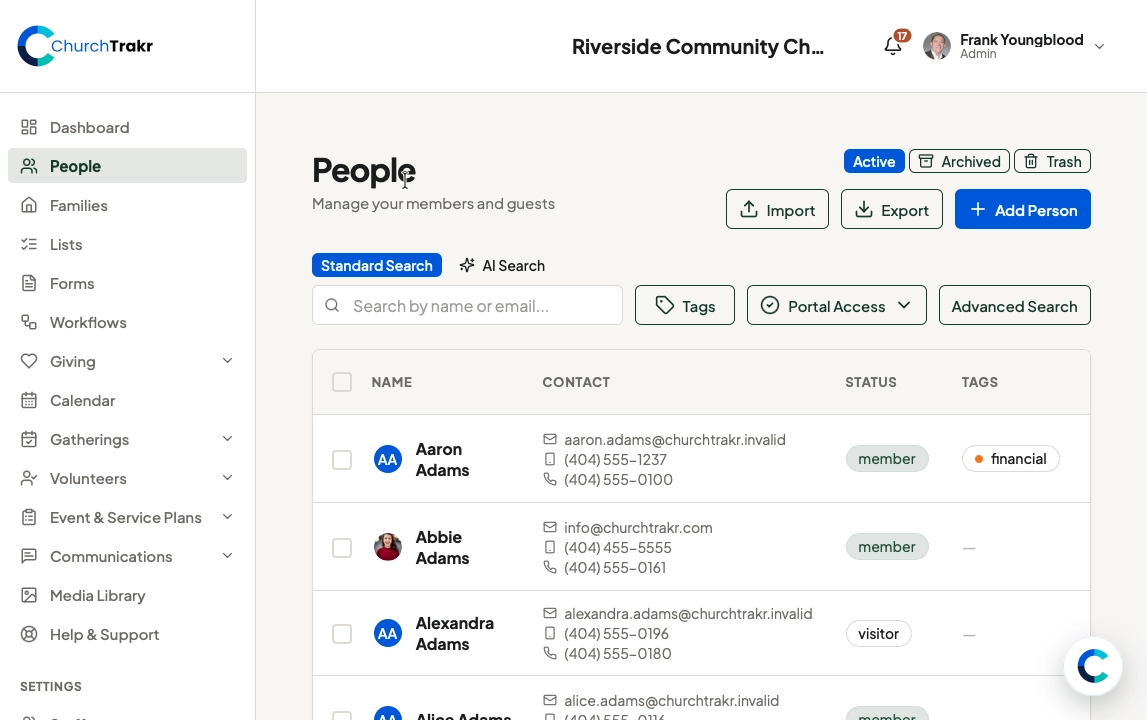
Task: Open the floating ChurchTrakr chat widget
Action: pyautogui.click(x=1093, y=666)
